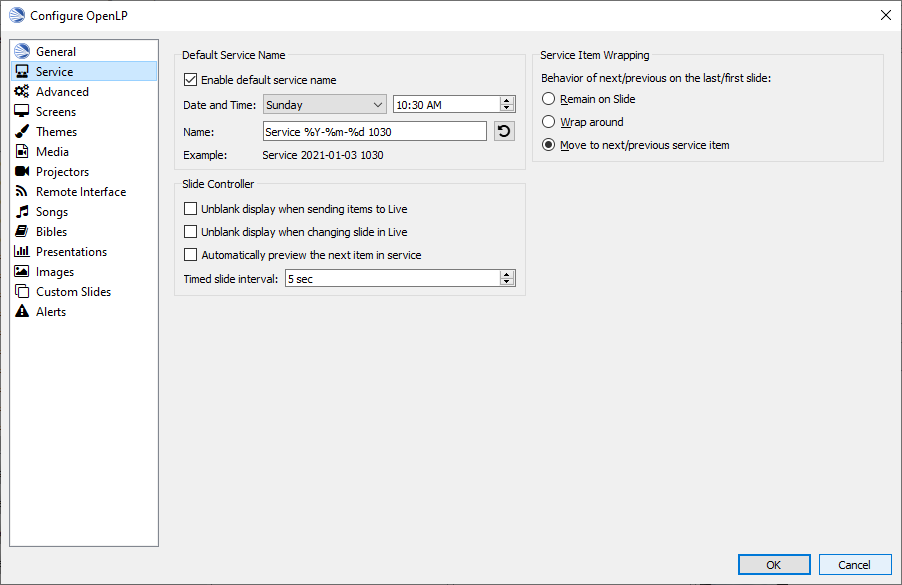Open Alerts settings page
The height and width of the screenshot is (585, 902).
coord(84,312)
